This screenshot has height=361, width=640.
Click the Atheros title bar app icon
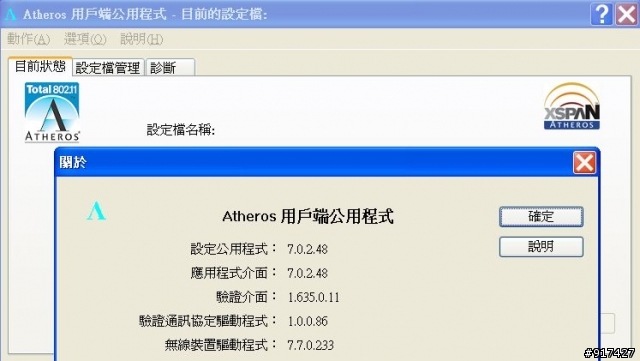11,14
